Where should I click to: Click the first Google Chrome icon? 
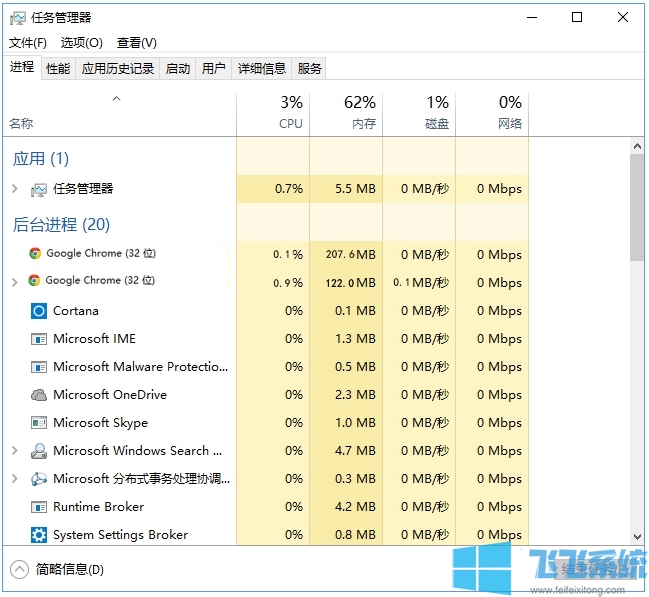[35, 254]
